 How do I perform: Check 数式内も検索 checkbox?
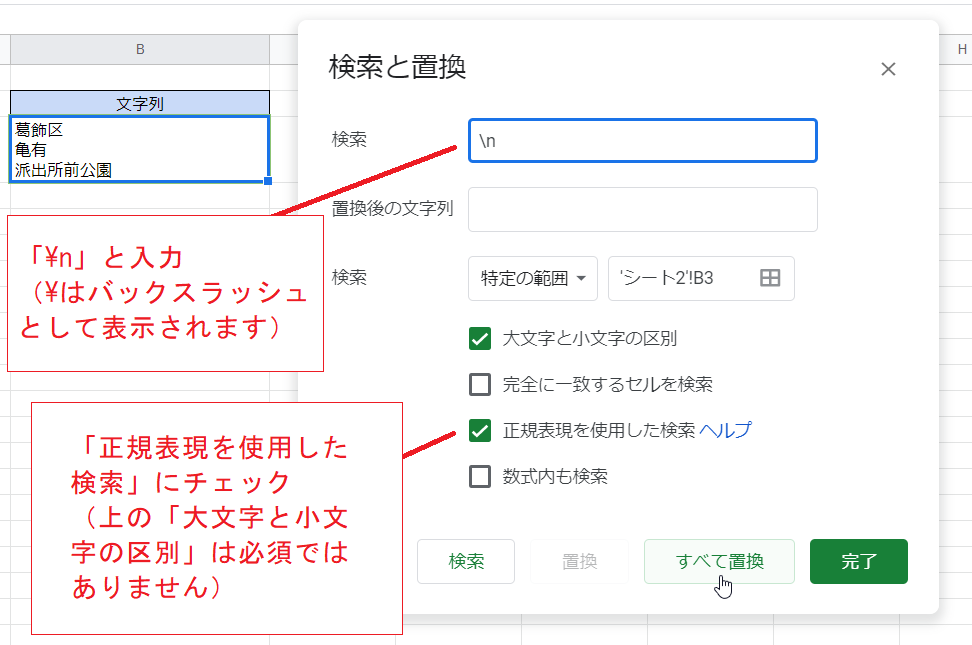pyautogui.click(x=480, y=476)
